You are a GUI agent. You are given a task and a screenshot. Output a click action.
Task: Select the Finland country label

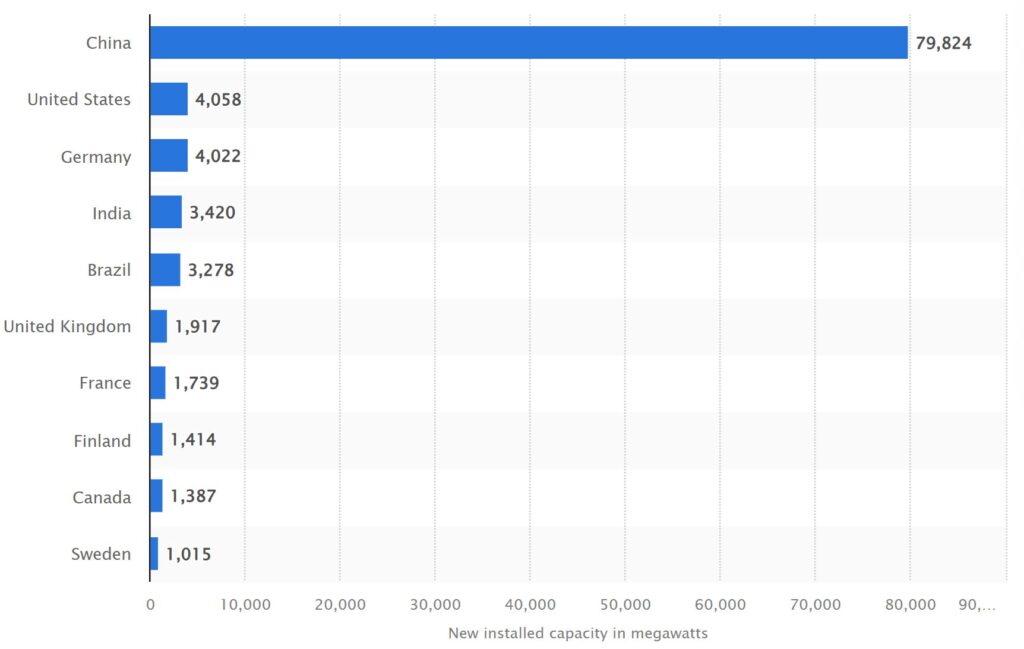pyautogui.click(x=102, y=441)
